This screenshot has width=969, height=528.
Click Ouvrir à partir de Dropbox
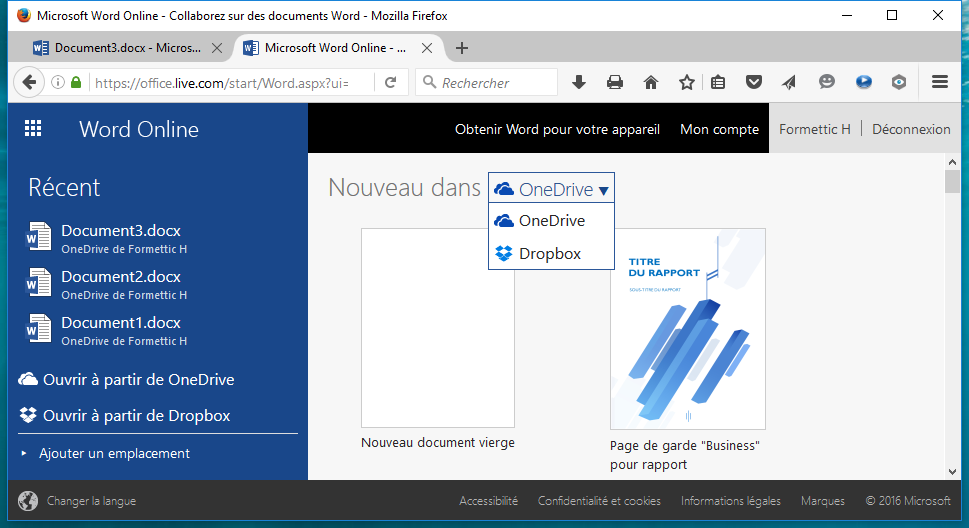pos(125,415)
